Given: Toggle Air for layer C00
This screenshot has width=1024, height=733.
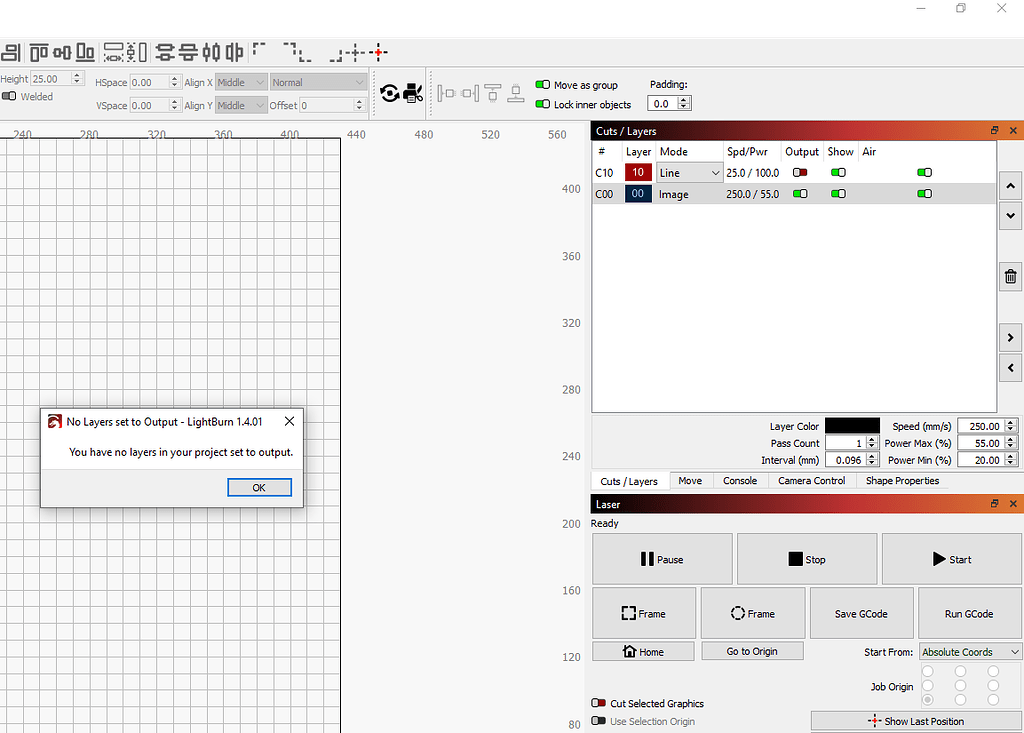Looking at the screenshot, I should click(x=924, y=193).
